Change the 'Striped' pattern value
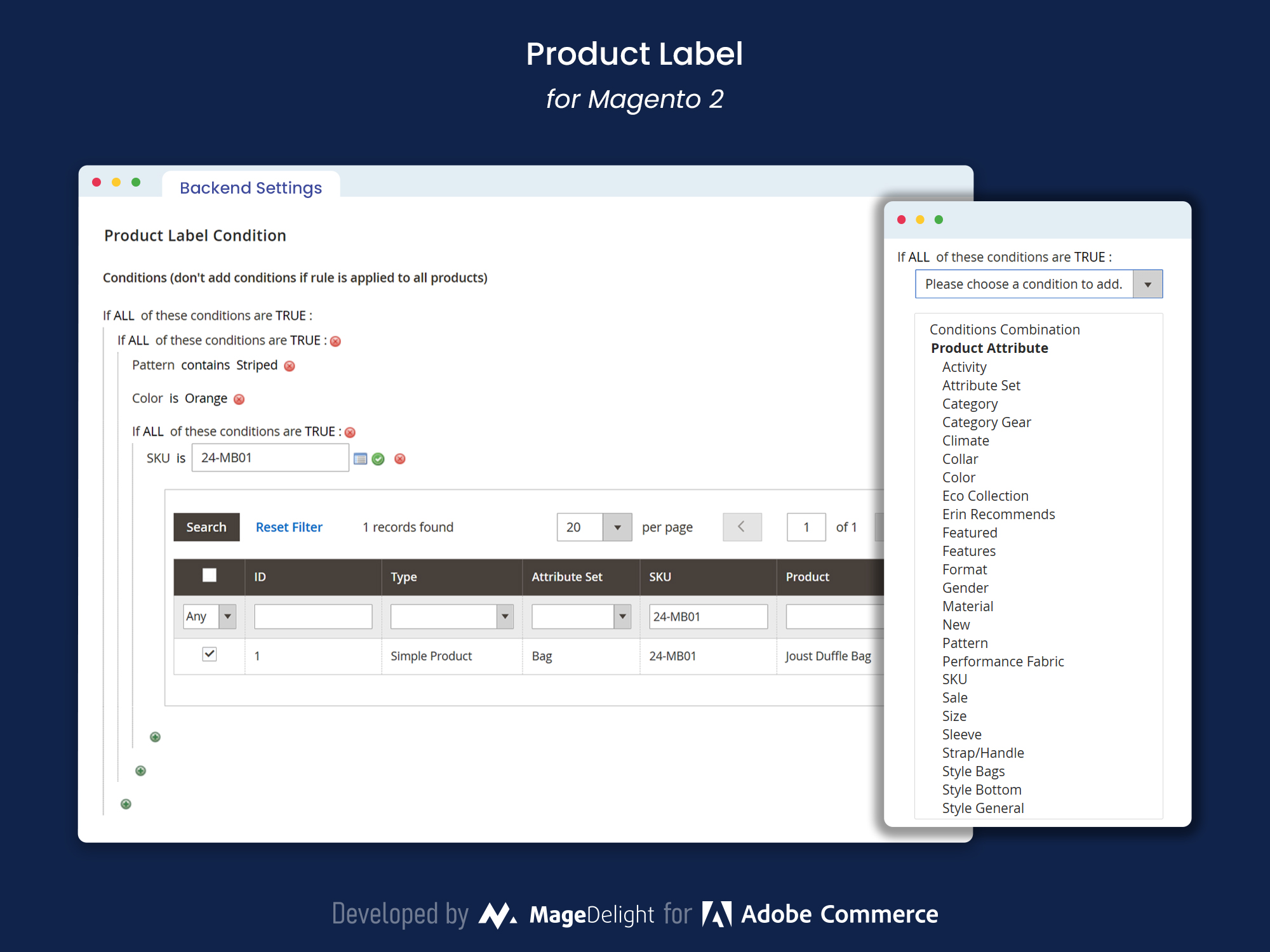The height and width of the screenshot is (952, 1270). click(257, 365)
